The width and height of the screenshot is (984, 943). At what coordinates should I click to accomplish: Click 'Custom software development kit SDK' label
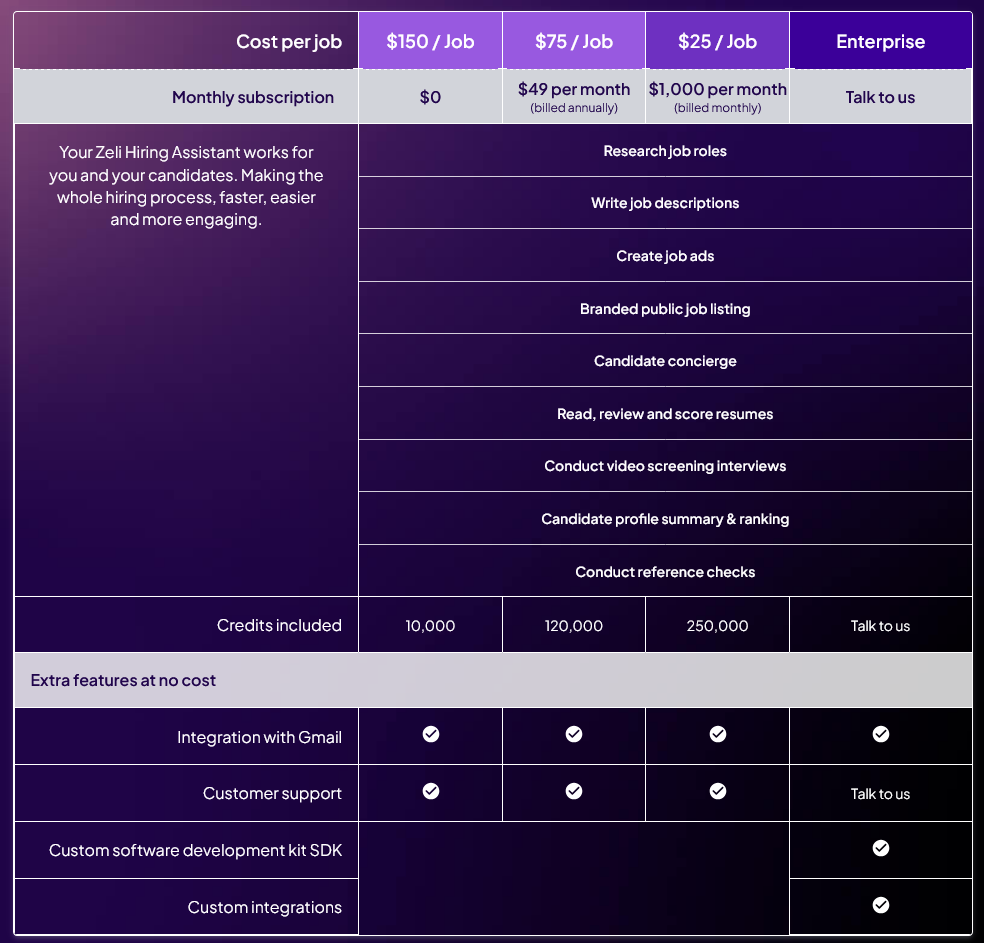[196, 850]
